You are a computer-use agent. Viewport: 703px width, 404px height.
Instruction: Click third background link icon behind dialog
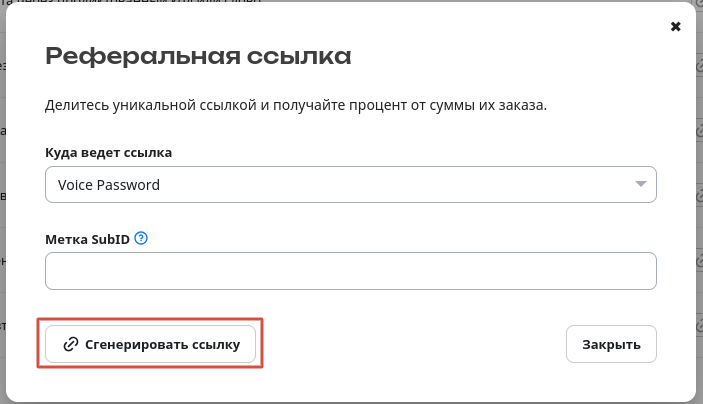tap(700, 196)
